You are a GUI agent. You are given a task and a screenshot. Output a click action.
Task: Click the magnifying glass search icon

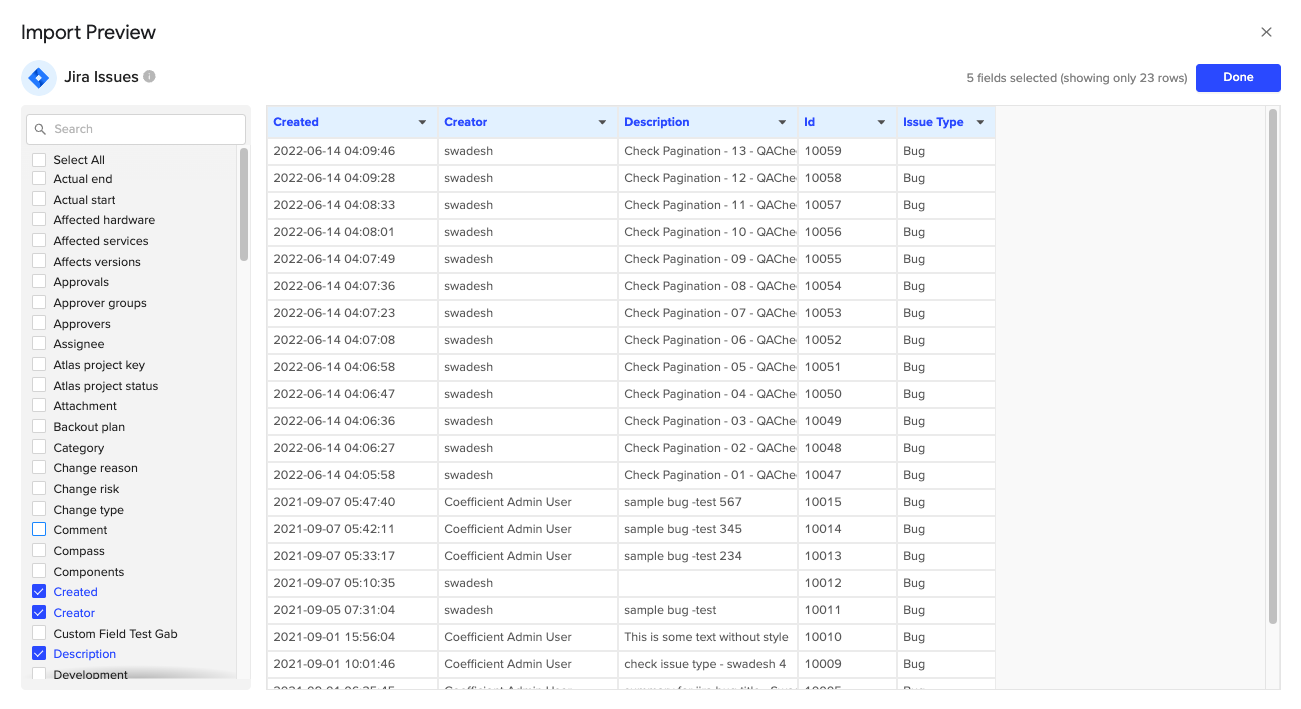(40, 129)
